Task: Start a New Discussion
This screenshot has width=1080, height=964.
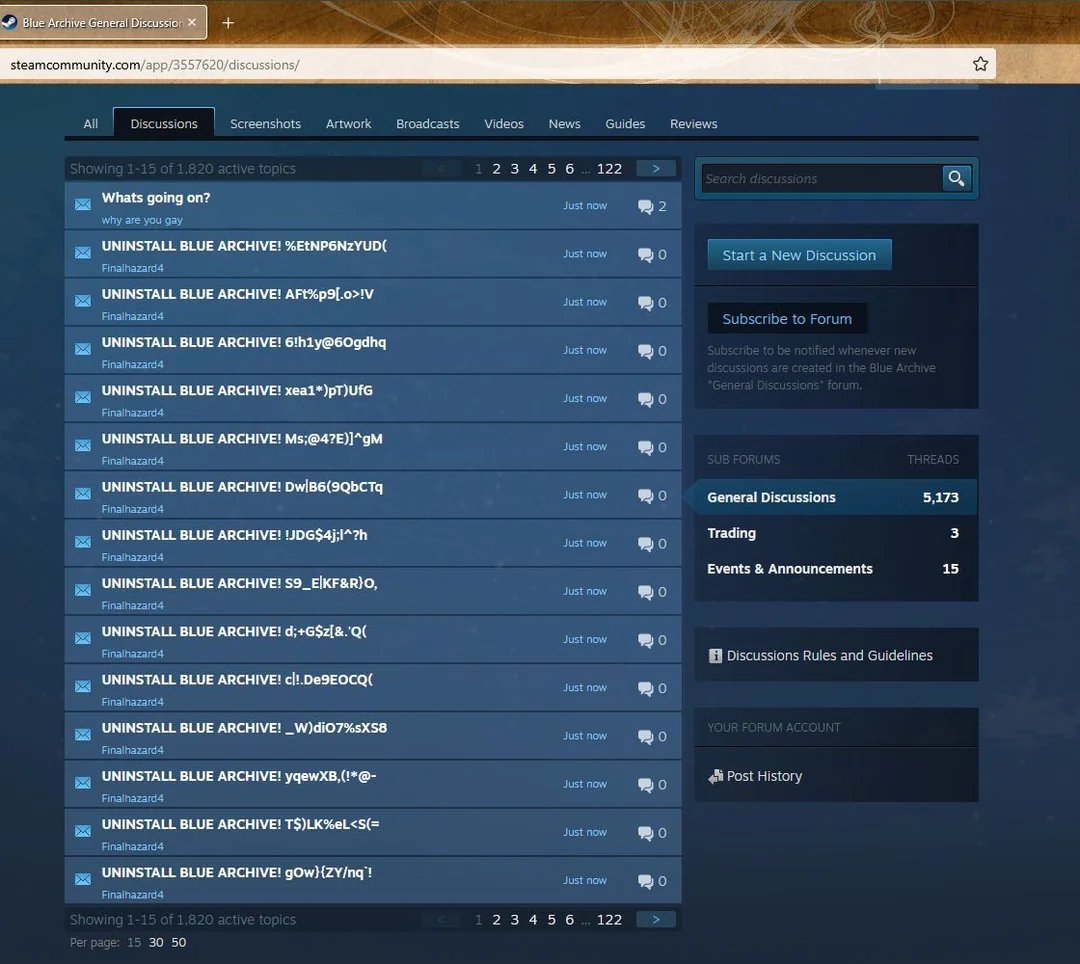Action: (x=799, y=255)
